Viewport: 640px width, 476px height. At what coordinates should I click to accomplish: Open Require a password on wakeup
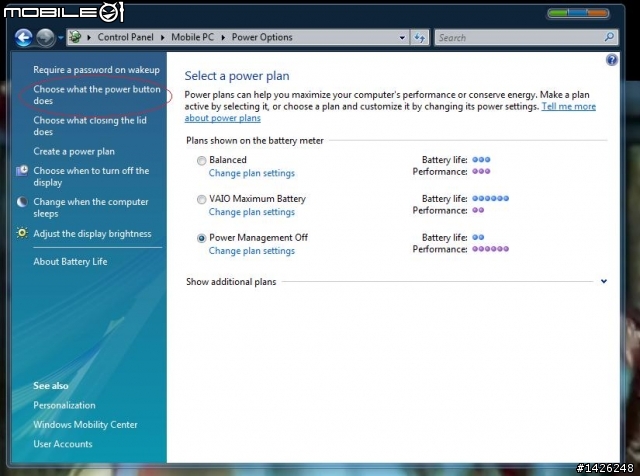pyautogui.click(x=96, y=70)
